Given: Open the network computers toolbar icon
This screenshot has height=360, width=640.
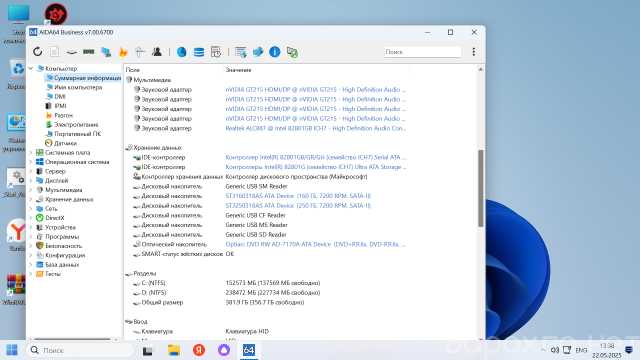Looking at the screenshot, I should (x=106, y=52).
